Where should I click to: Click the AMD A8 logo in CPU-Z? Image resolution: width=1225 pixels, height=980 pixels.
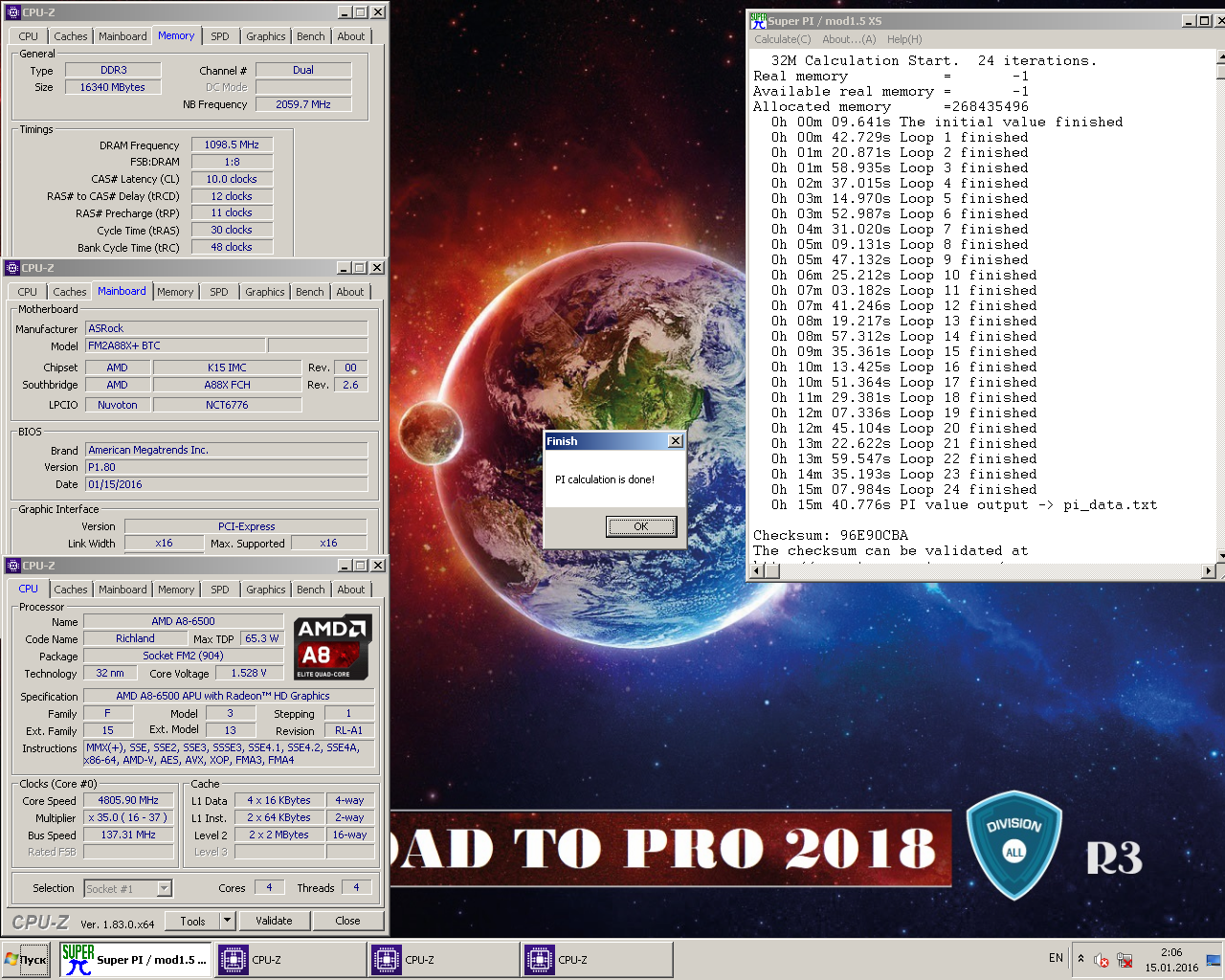(333, 647)
